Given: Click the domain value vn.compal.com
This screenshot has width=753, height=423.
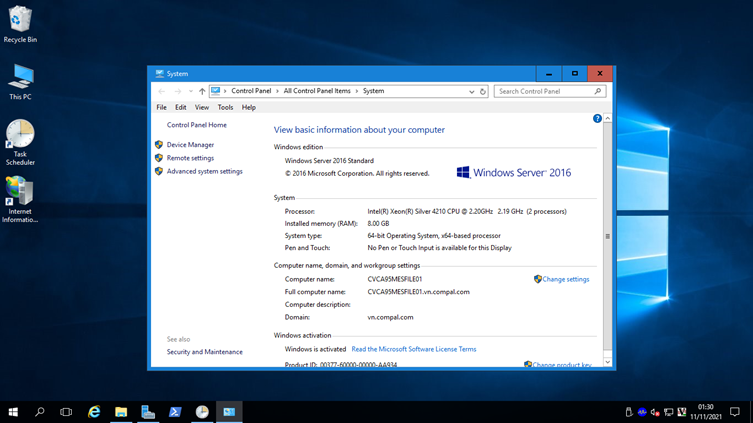Looking at the screenshot, I should 390,317.
